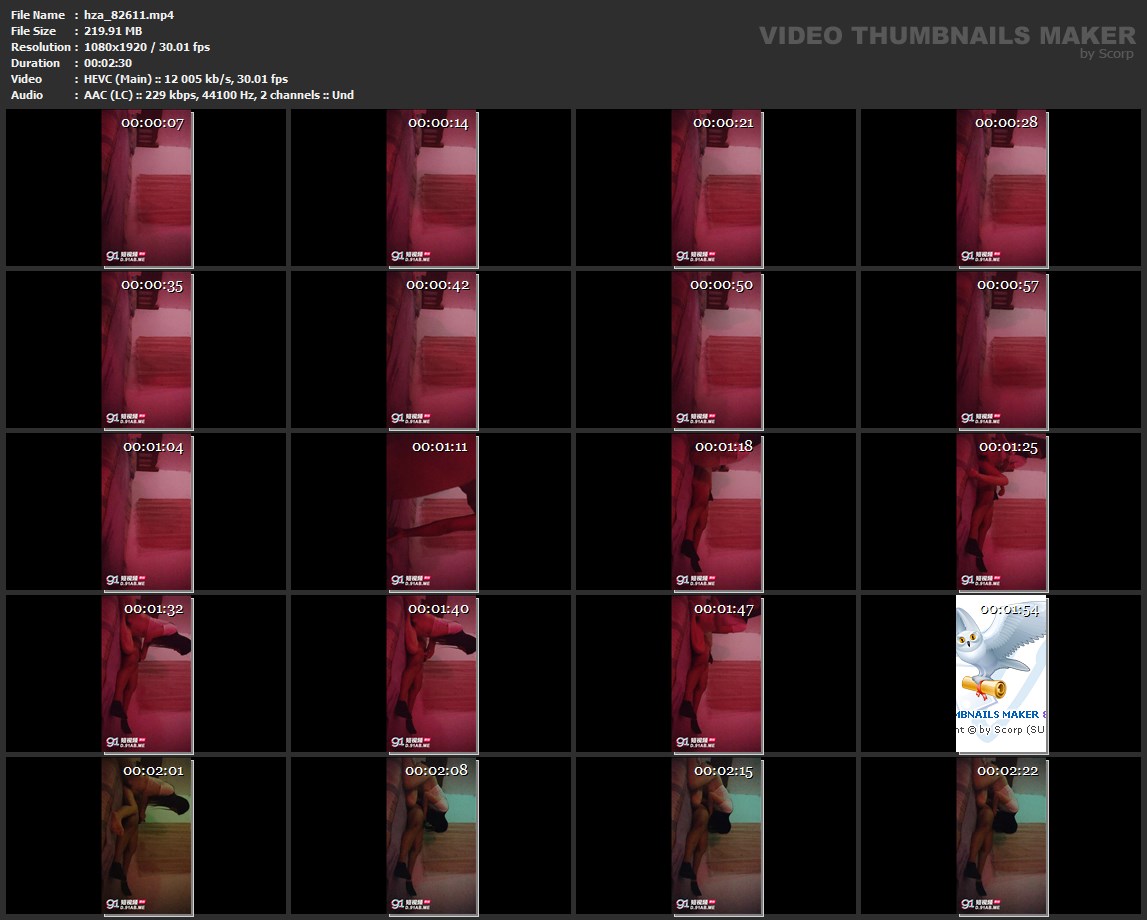The width and height of the screenshot is (1147, 920).
Task: Choose the thumbnail marked 00:00:50
Action: [717, 350]
